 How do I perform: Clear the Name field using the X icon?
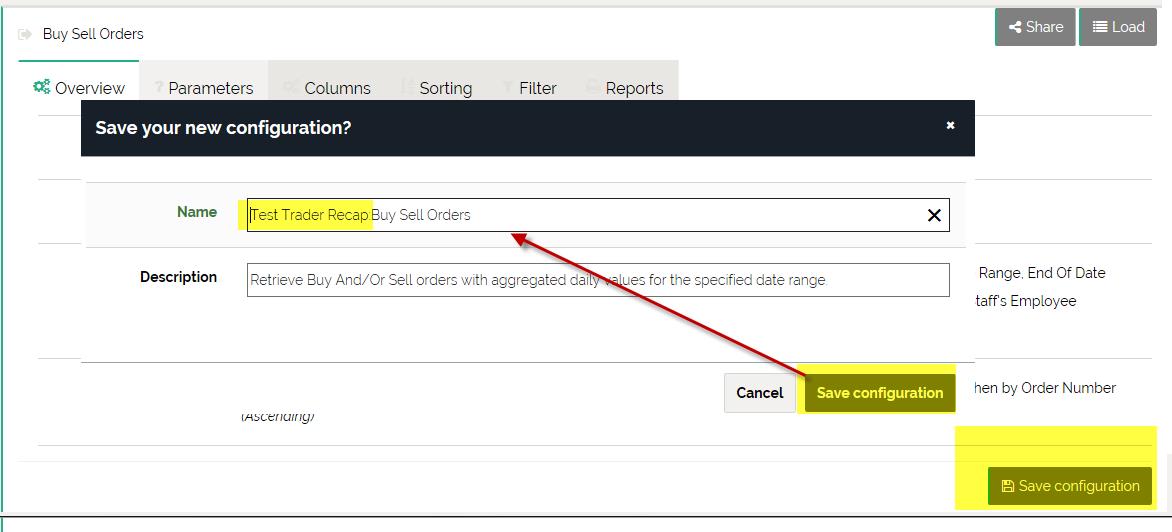[934, 215]
